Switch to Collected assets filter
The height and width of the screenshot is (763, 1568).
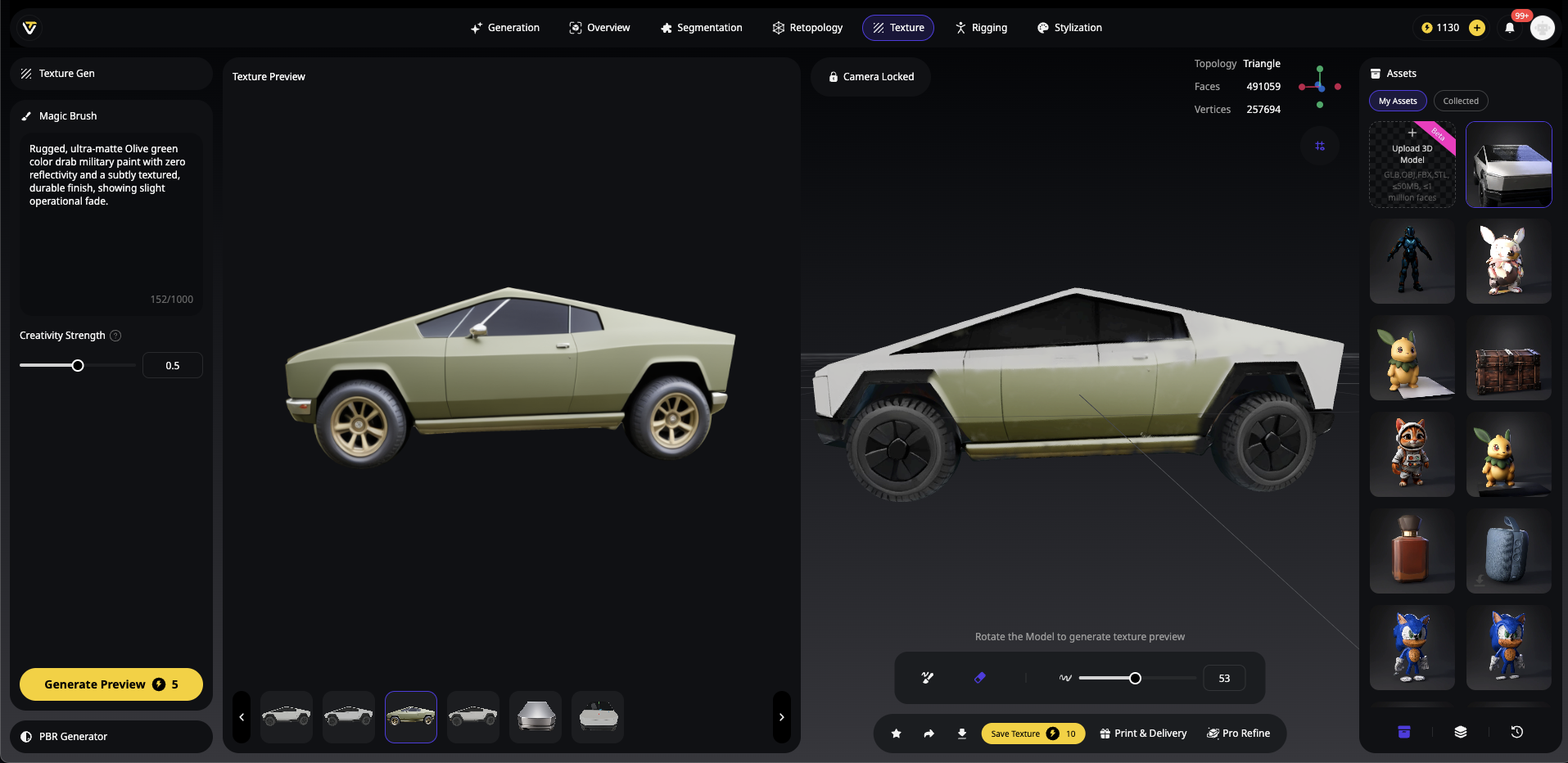click(x=1461, y=101)
